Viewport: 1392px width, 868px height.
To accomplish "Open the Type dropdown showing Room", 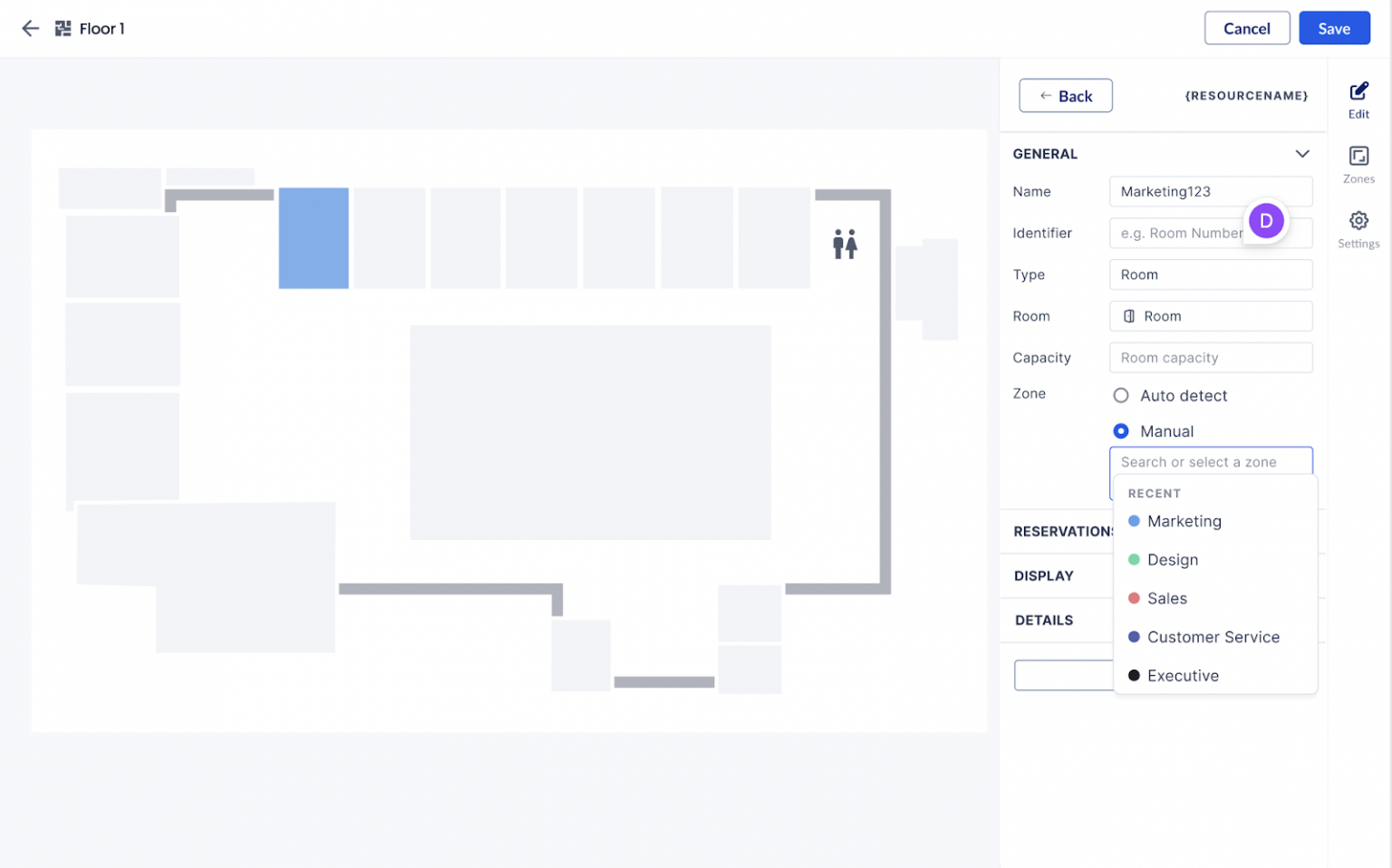I will pos(1210,275).
